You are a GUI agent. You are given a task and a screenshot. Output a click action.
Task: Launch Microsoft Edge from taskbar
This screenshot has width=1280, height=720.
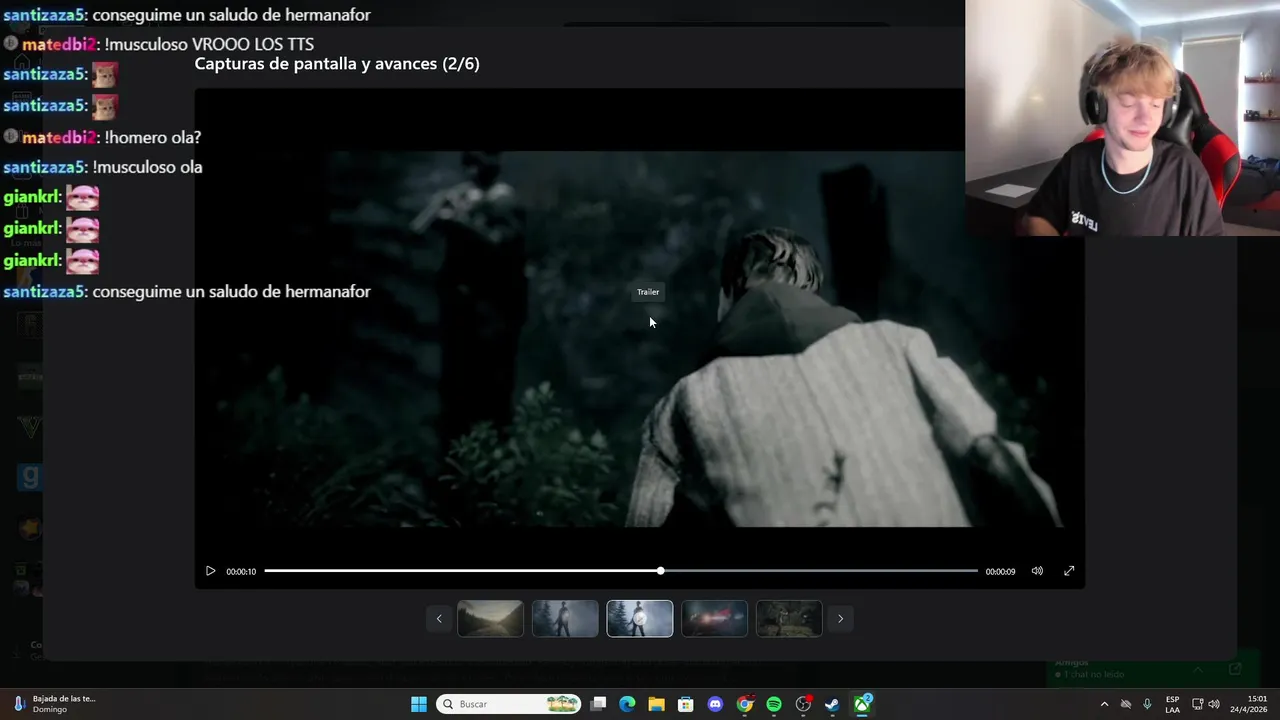pos(627,704)
